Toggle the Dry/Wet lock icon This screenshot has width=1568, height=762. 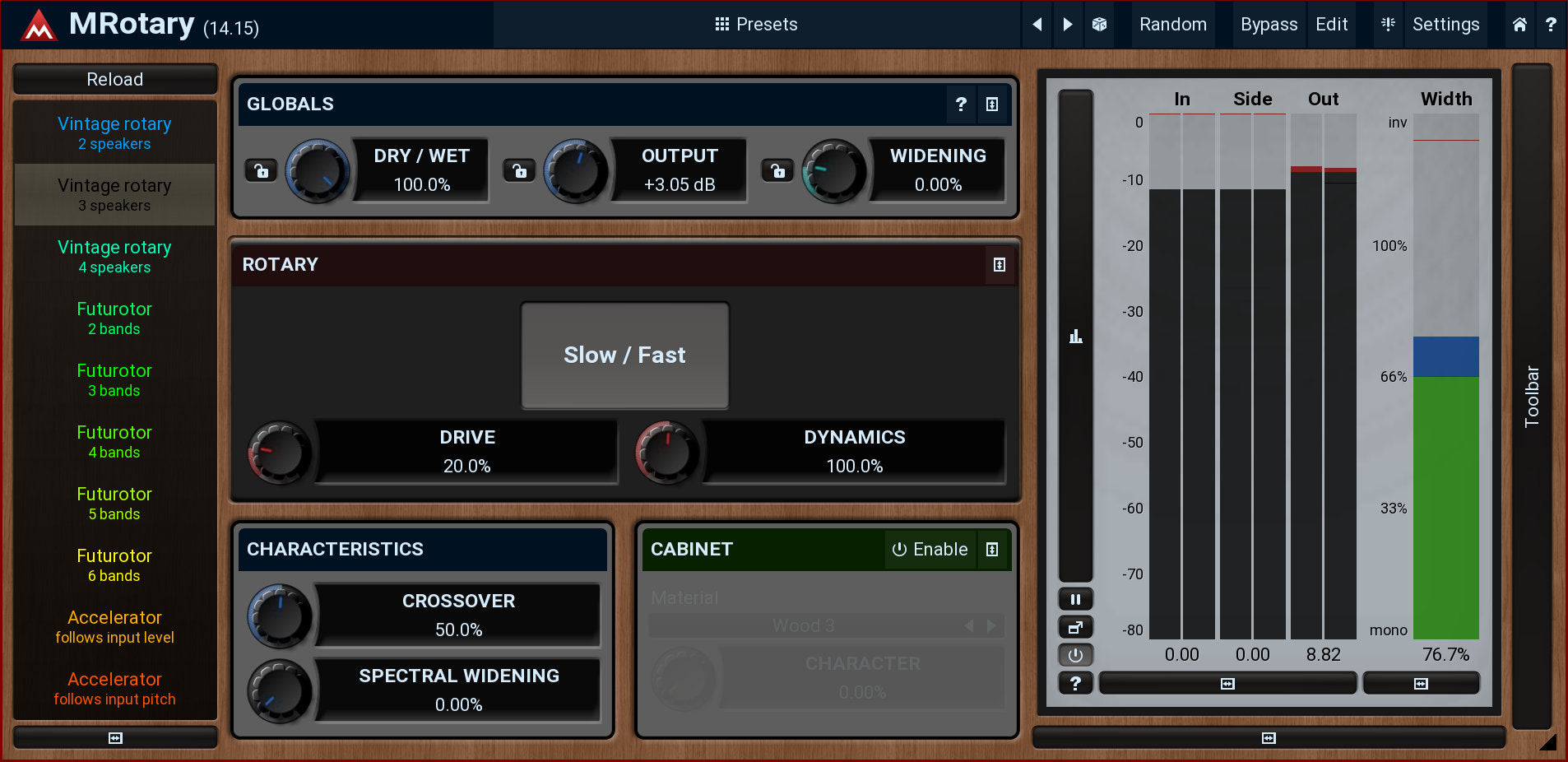pyautogui.click(x=261, y=171)
